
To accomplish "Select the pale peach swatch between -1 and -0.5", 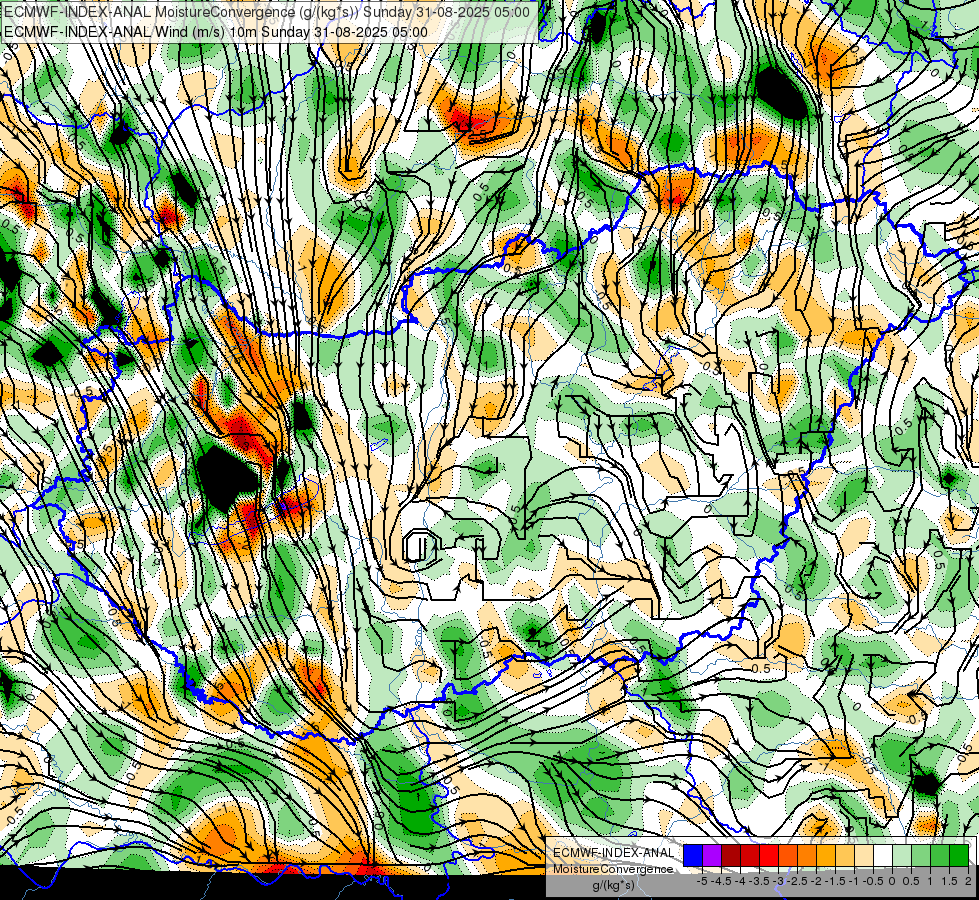I will 864,856.
